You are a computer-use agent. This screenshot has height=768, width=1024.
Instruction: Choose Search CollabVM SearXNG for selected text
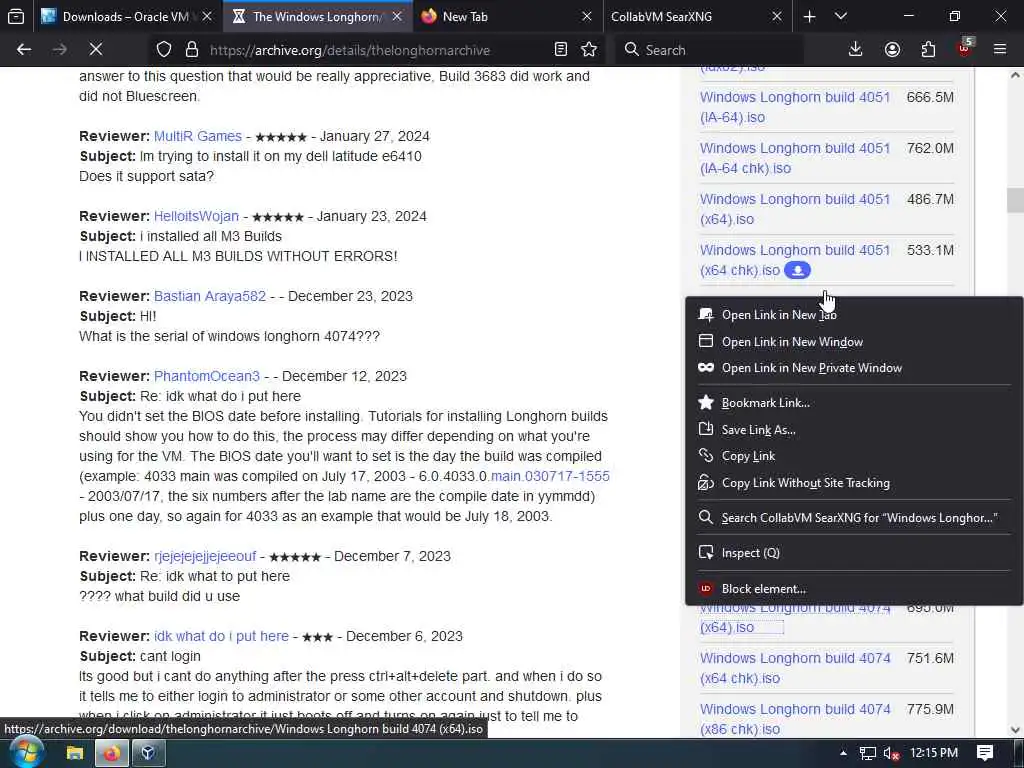coord(854,518)
